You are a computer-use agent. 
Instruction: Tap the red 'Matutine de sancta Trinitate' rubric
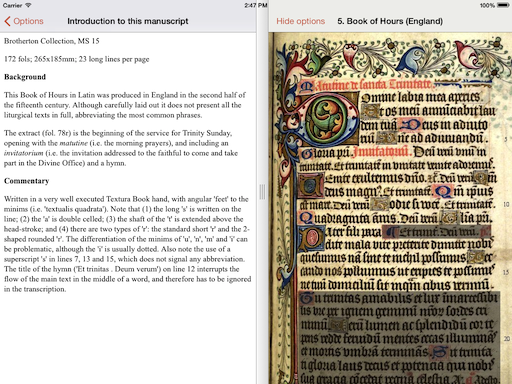366,85
